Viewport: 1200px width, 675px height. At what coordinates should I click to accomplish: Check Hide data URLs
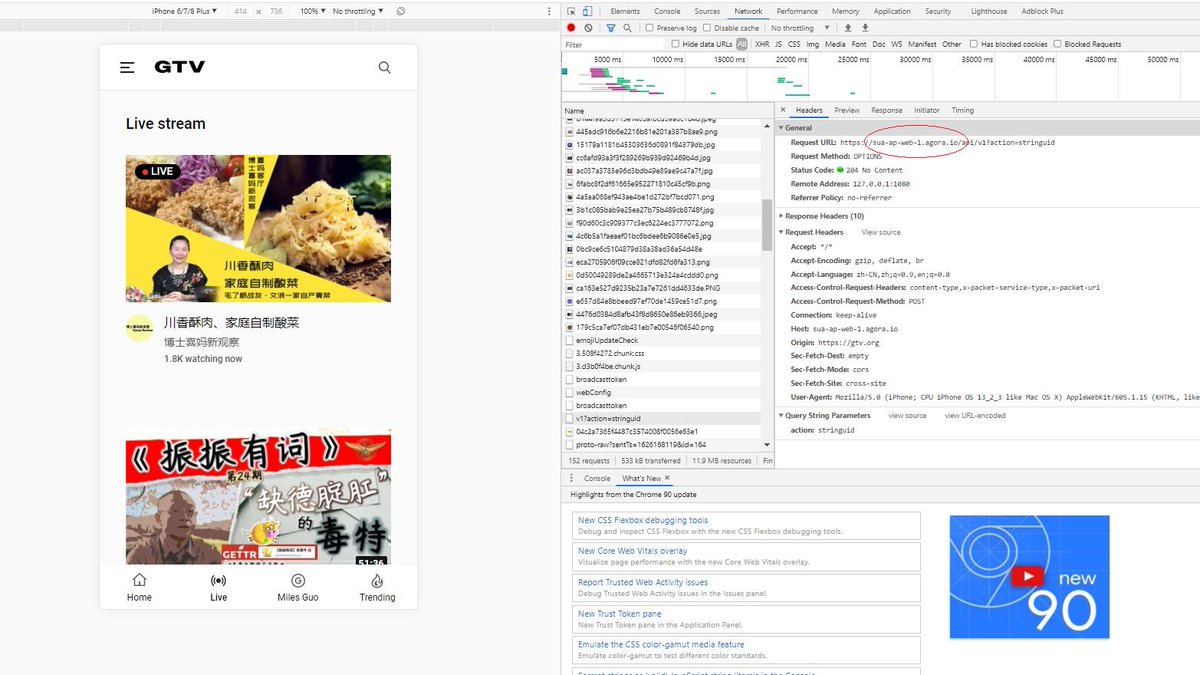pos(677,44)
